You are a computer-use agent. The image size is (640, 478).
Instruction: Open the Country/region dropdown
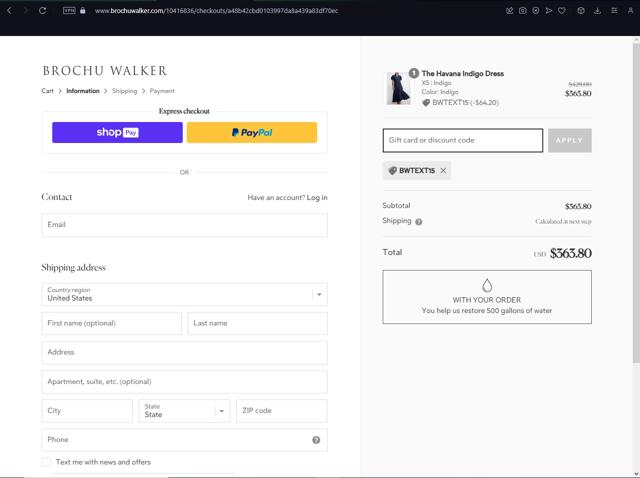pos(184,294)
